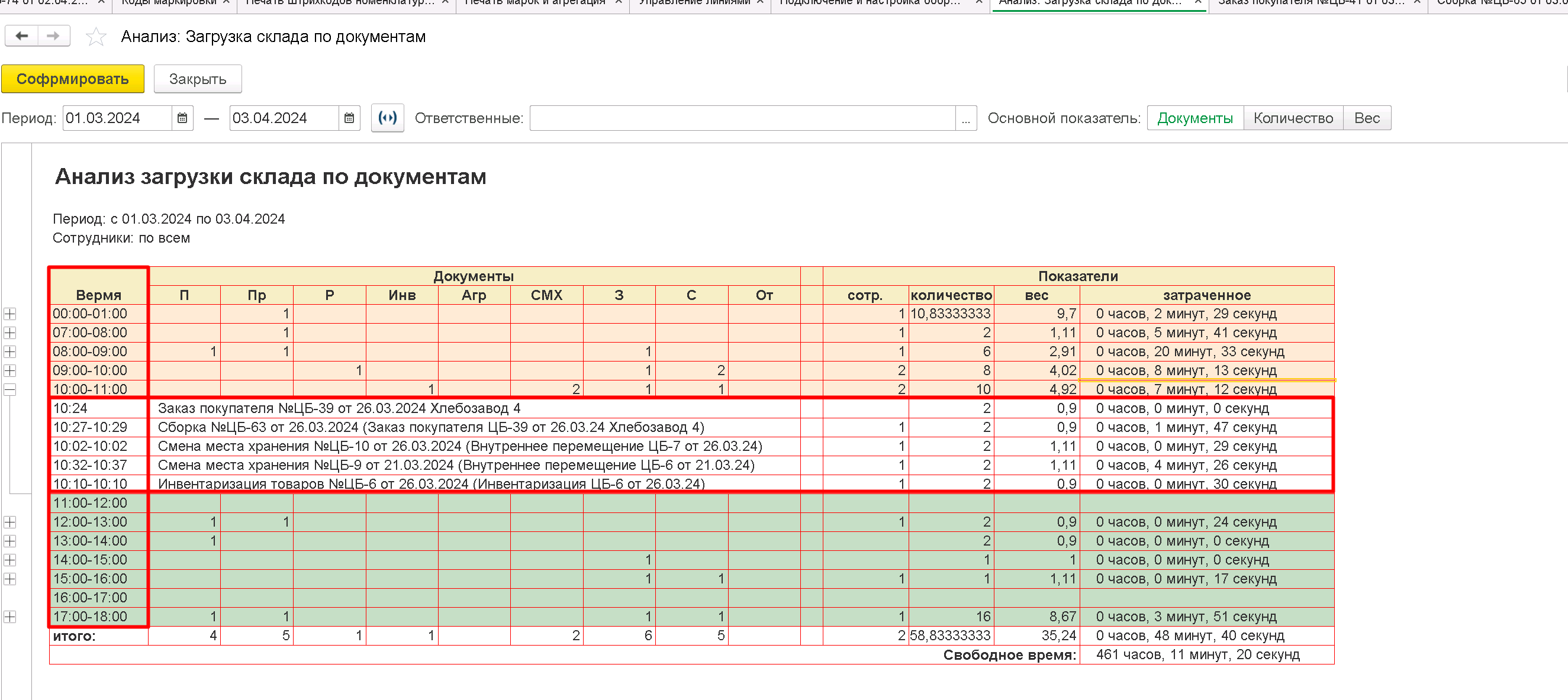Switch to the Управление линиями tab

point(694,3)
